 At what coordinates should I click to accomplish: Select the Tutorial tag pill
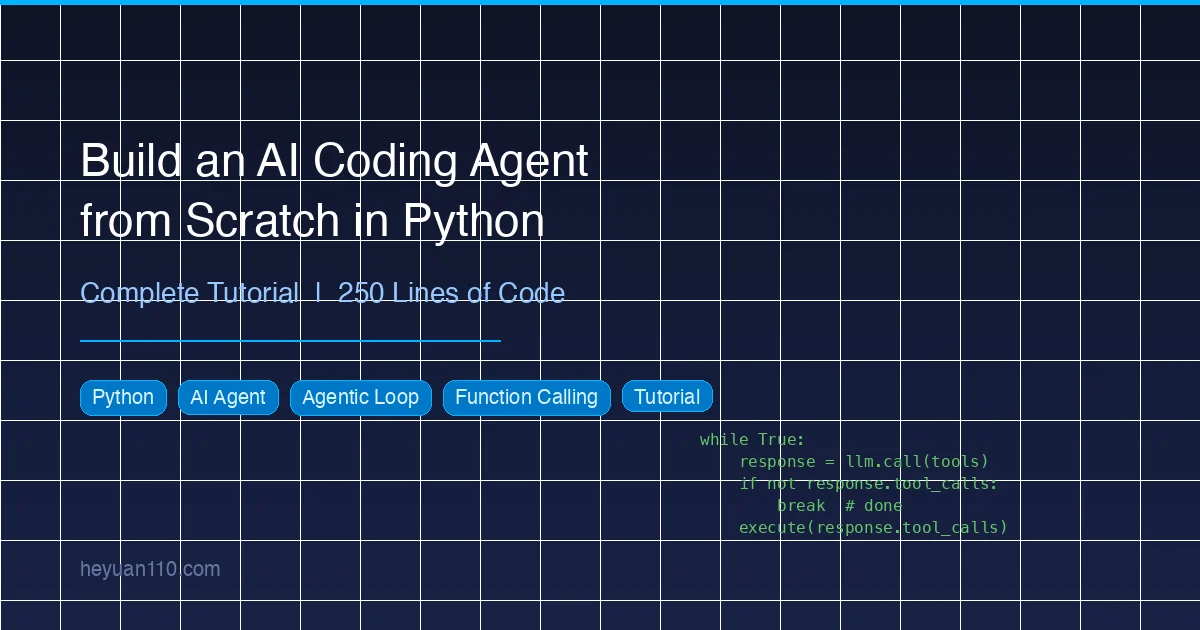(x=667, y=396)
